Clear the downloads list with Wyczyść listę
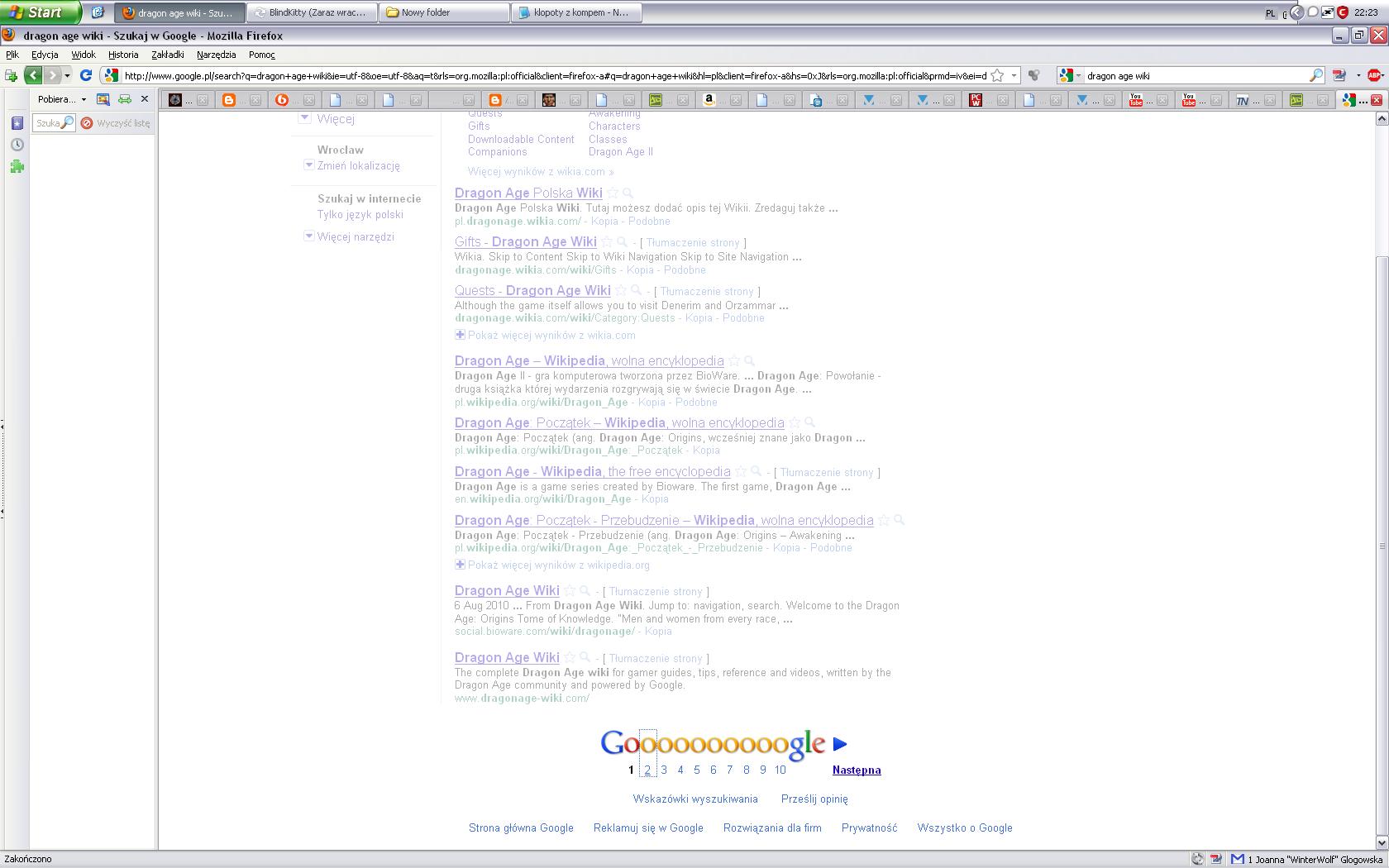This screenshot has width=1389, height=868. click(116, 123)
